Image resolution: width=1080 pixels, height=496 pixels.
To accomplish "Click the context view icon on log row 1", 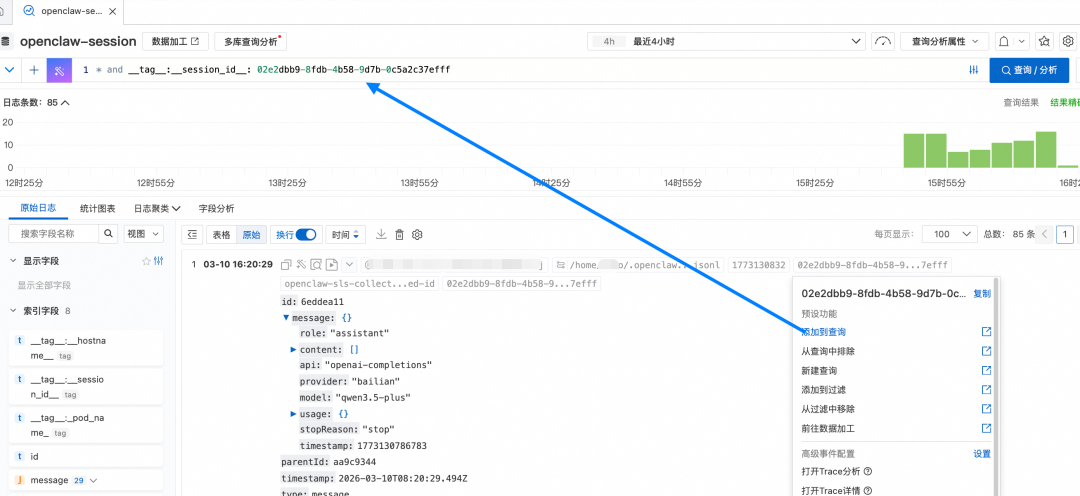I will pyautogui.click(x=316, y=265).
